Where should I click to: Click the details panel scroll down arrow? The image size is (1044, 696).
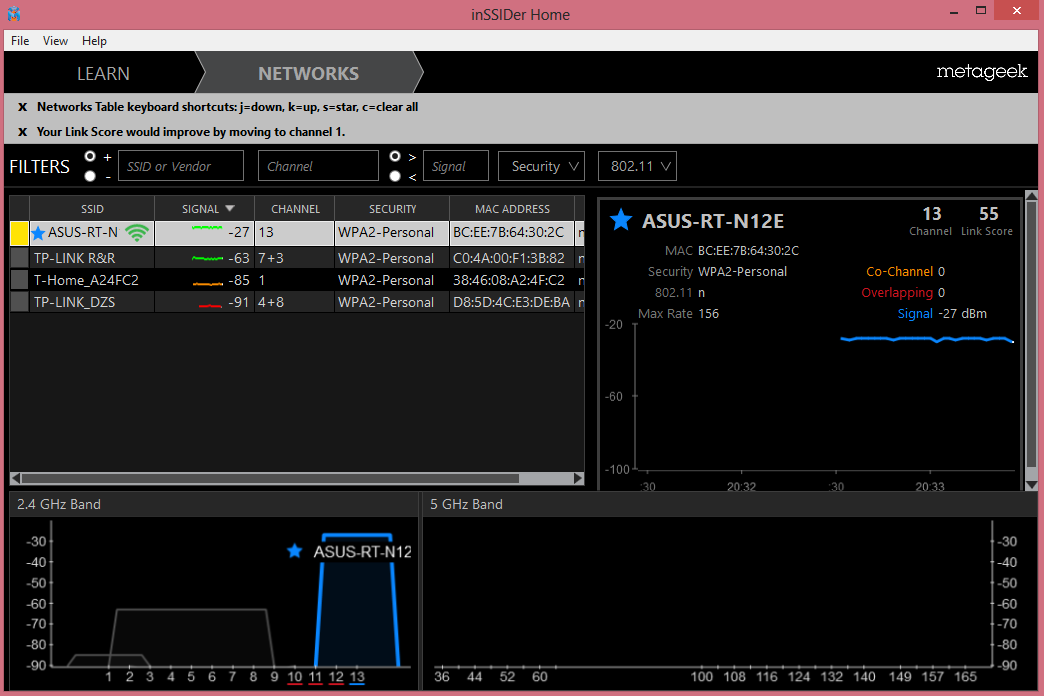tap(1031, 486)
